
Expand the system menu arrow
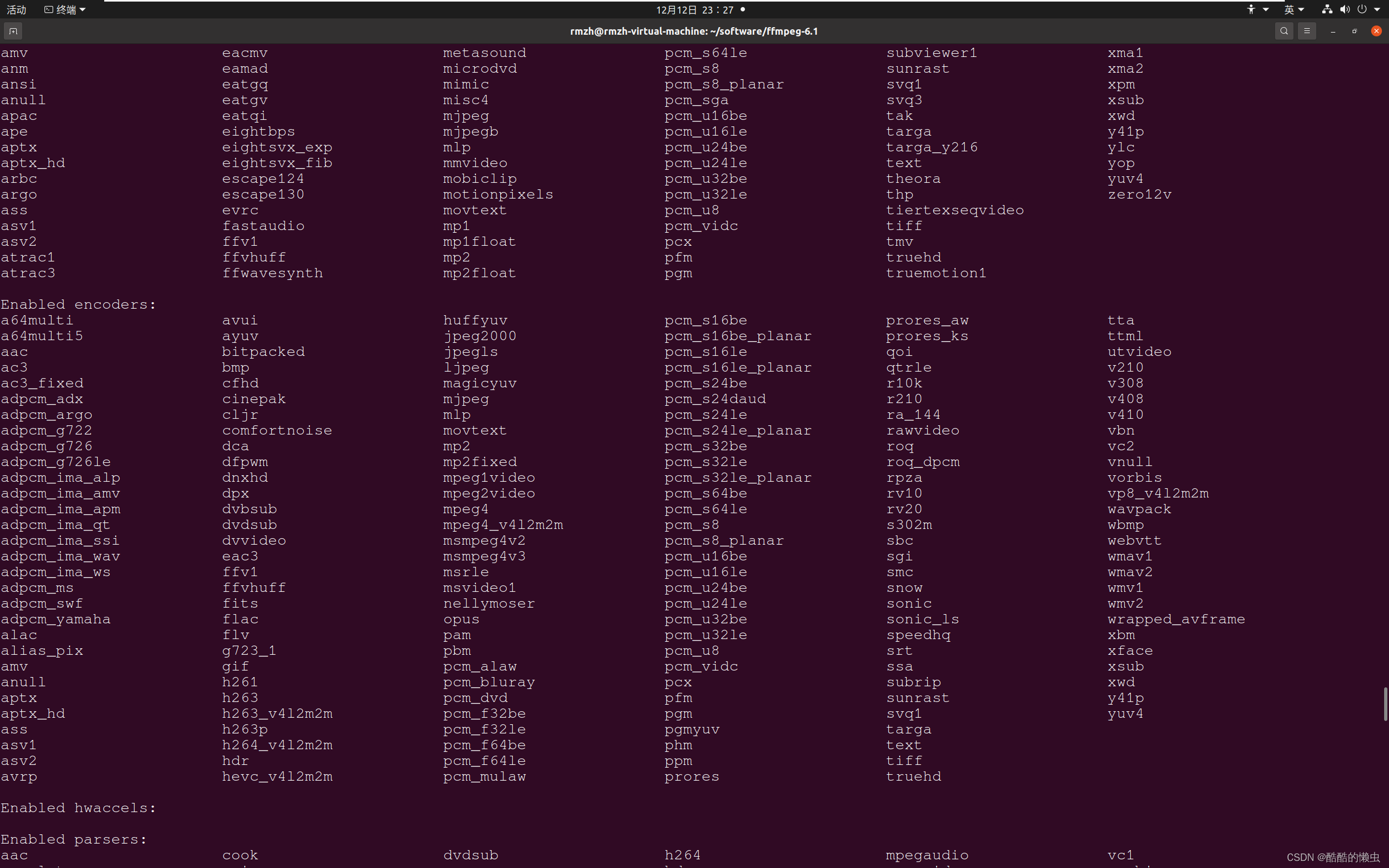(1377, 9)
